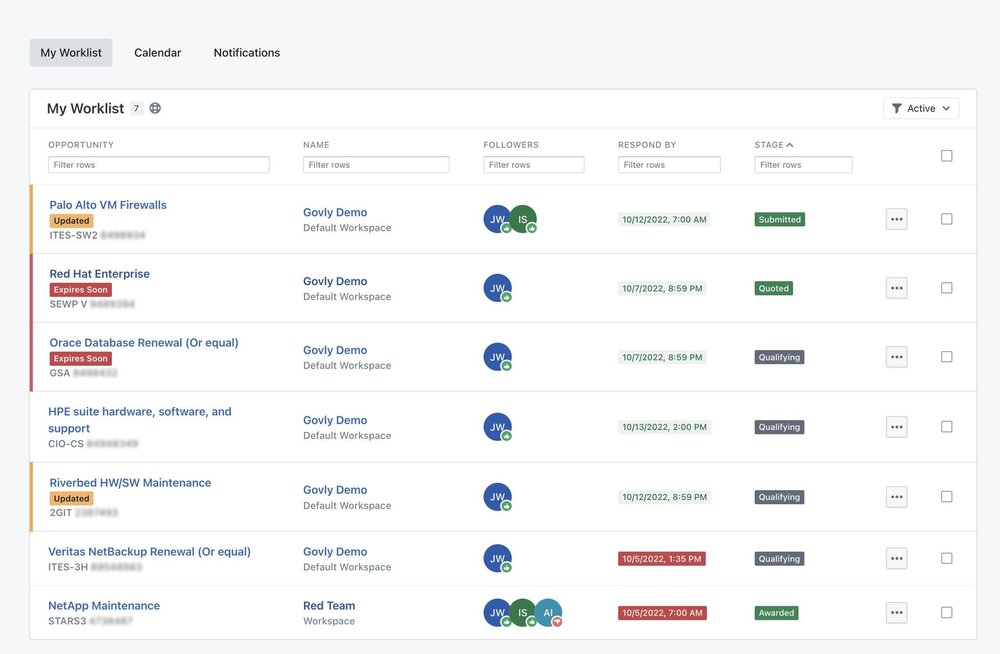The width and height of the screenshot is (1000, 654).
Task: Click the Quoted stage badge
Action: click(x=774, y=288)
